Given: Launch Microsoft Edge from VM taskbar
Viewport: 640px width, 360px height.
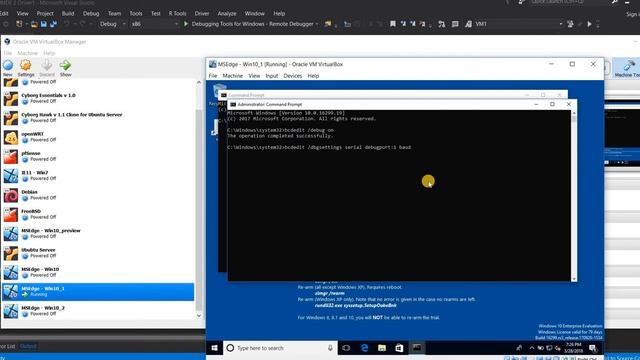Looking at the screenshot, I should click(x=364, y=348).
